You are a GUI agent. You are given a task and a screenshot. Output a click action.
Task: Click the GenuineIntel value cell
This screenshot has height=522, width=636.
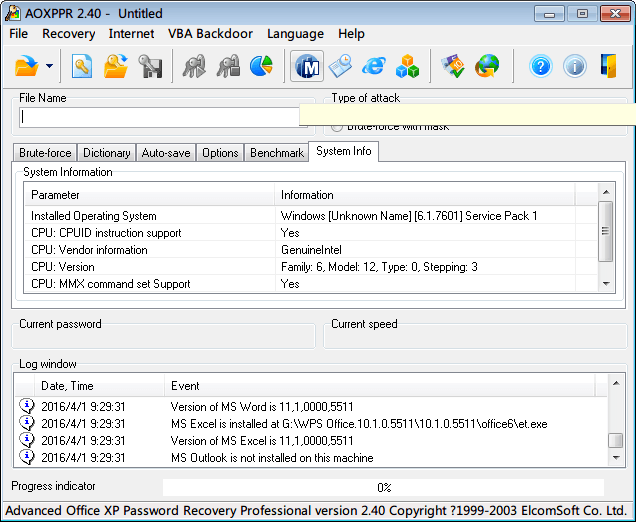312,250
